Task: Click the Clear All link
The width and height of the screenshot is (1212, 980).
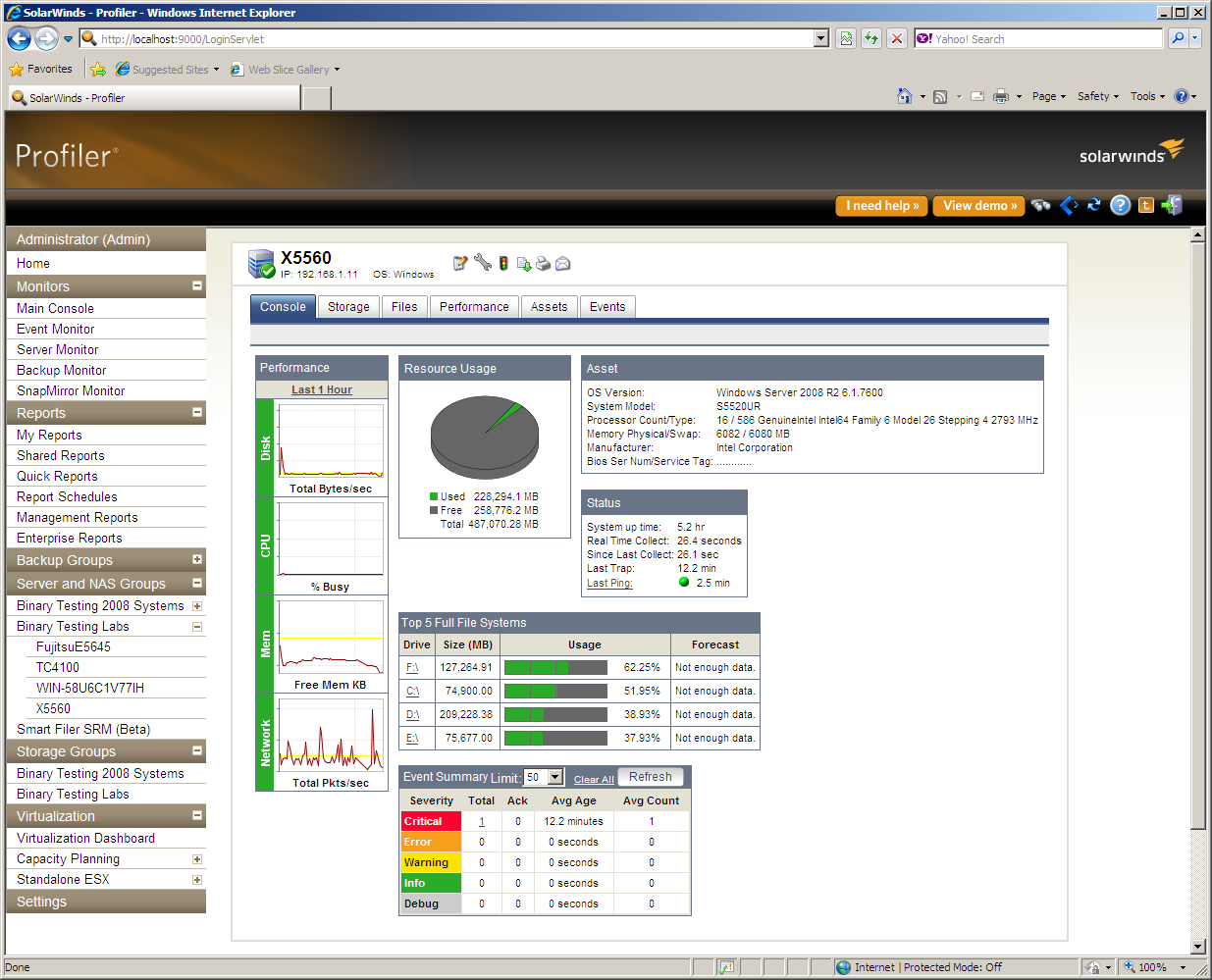Action: click(594, 780)
